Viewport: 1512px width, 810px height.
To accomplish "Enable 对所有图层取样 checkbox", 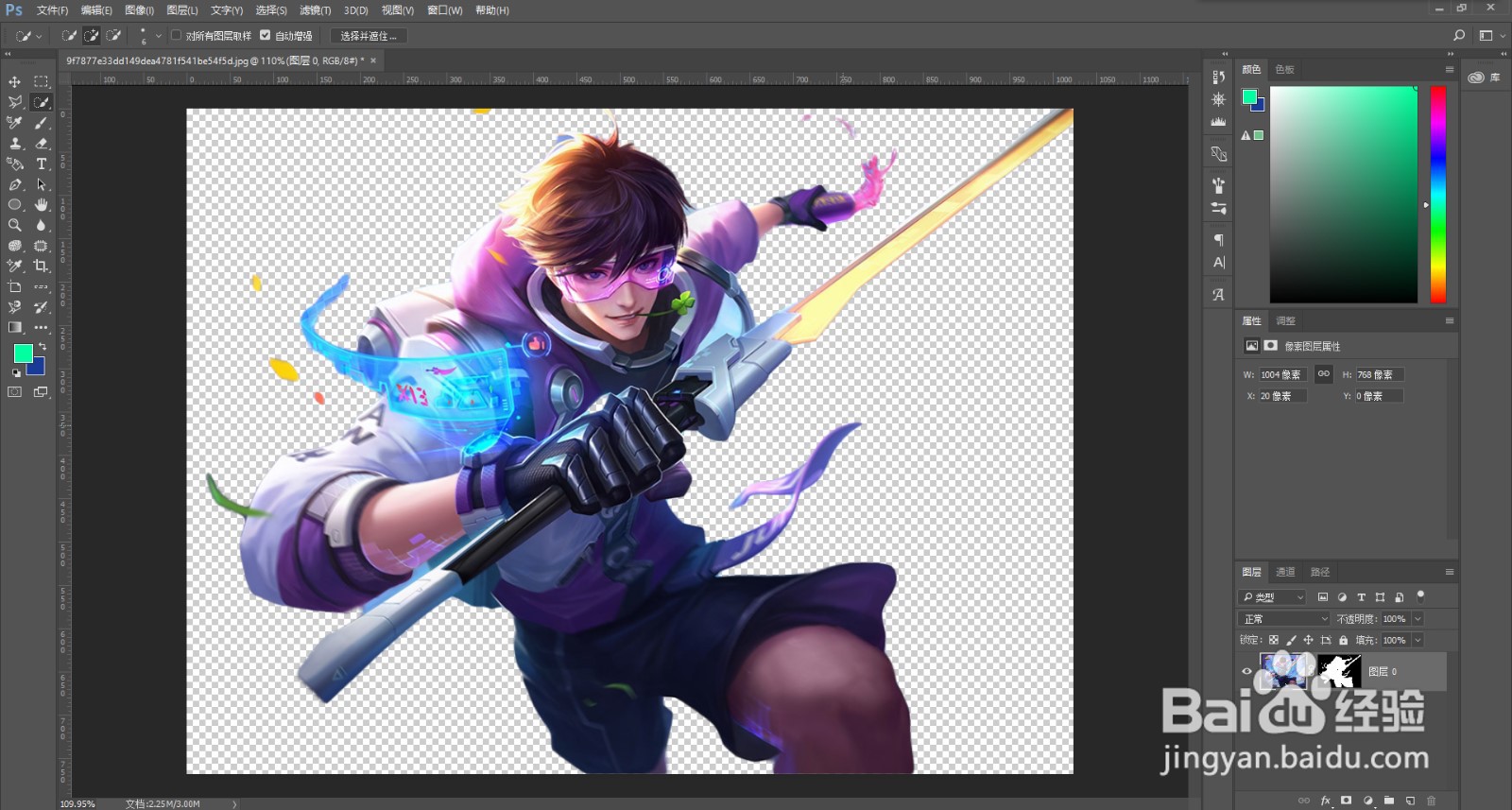I will click(176, 35).
